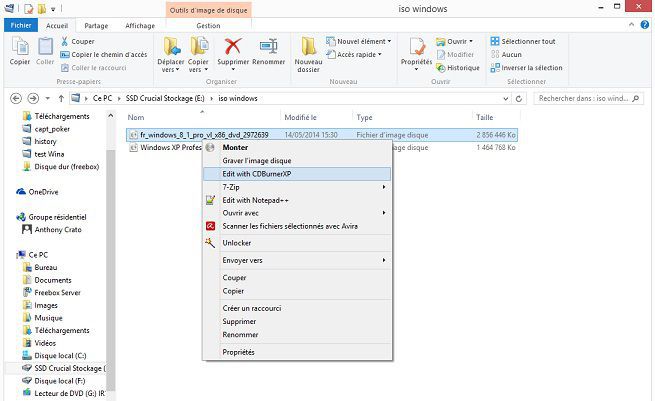Sort by the Taille column header

(485, 117)
